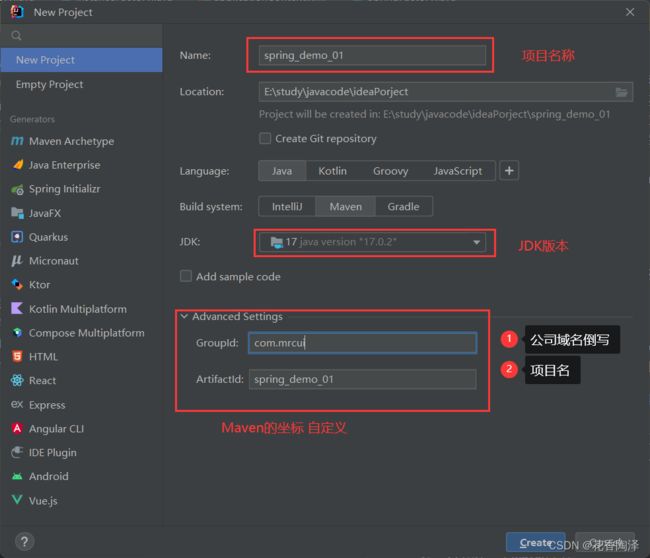Enable Create Git repository checkbox
650x558 pixels.
pos(265,138)
